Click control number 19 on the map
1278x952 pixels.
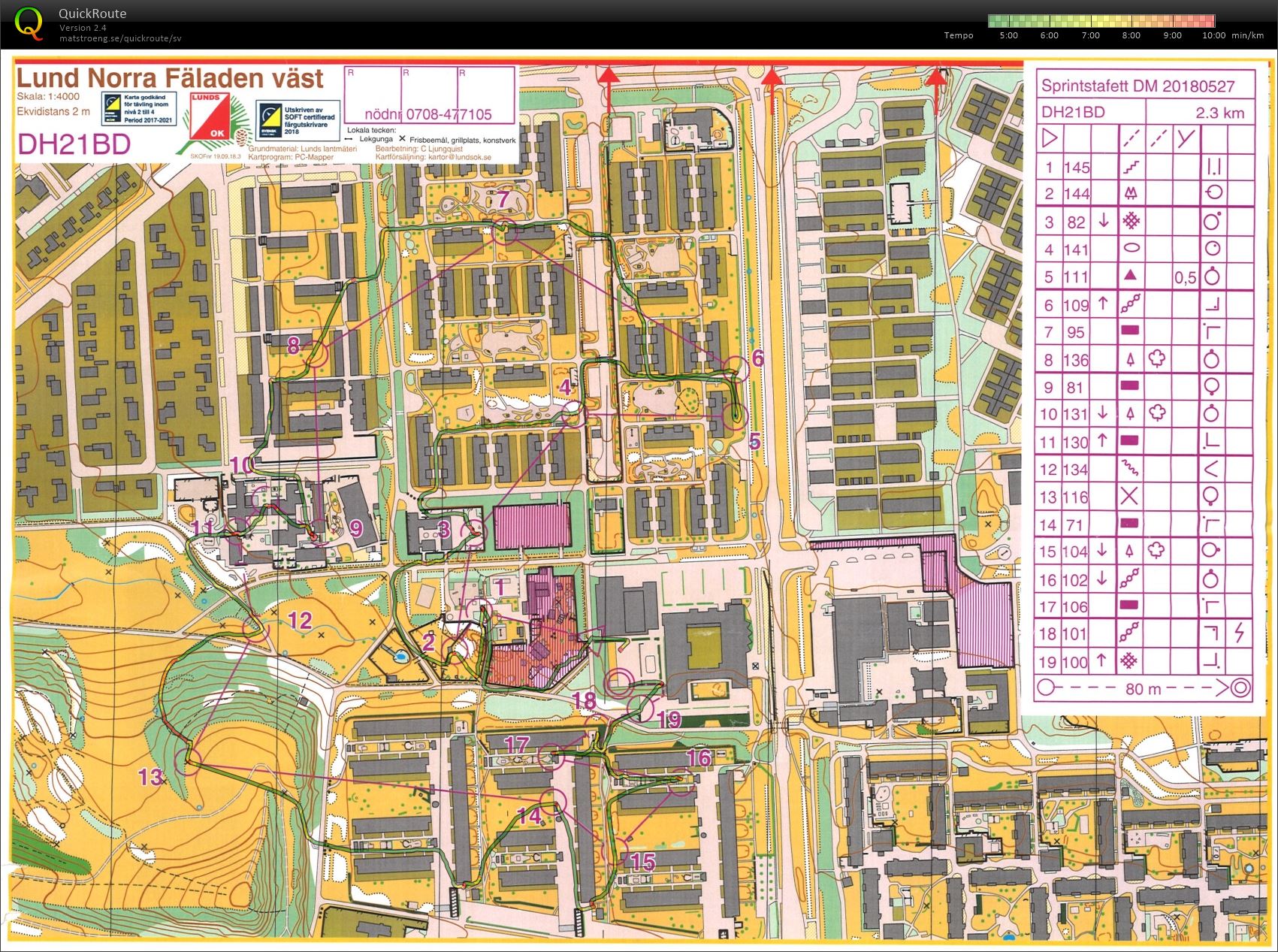pos(669,720)
